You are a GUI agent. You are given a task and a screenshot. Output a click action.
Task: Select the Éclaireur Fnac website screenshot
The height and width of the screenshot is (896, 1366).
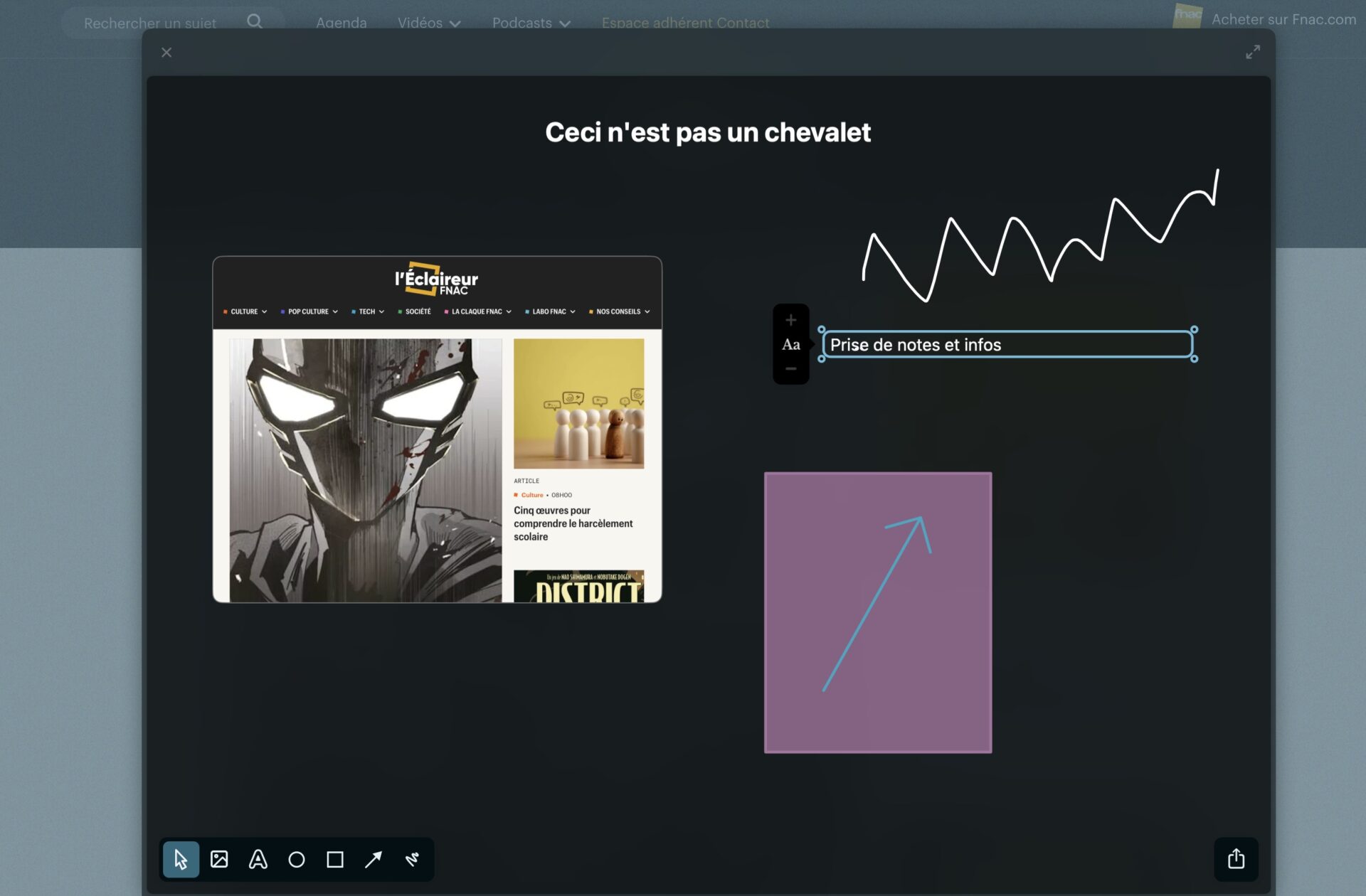click(437, 430)
